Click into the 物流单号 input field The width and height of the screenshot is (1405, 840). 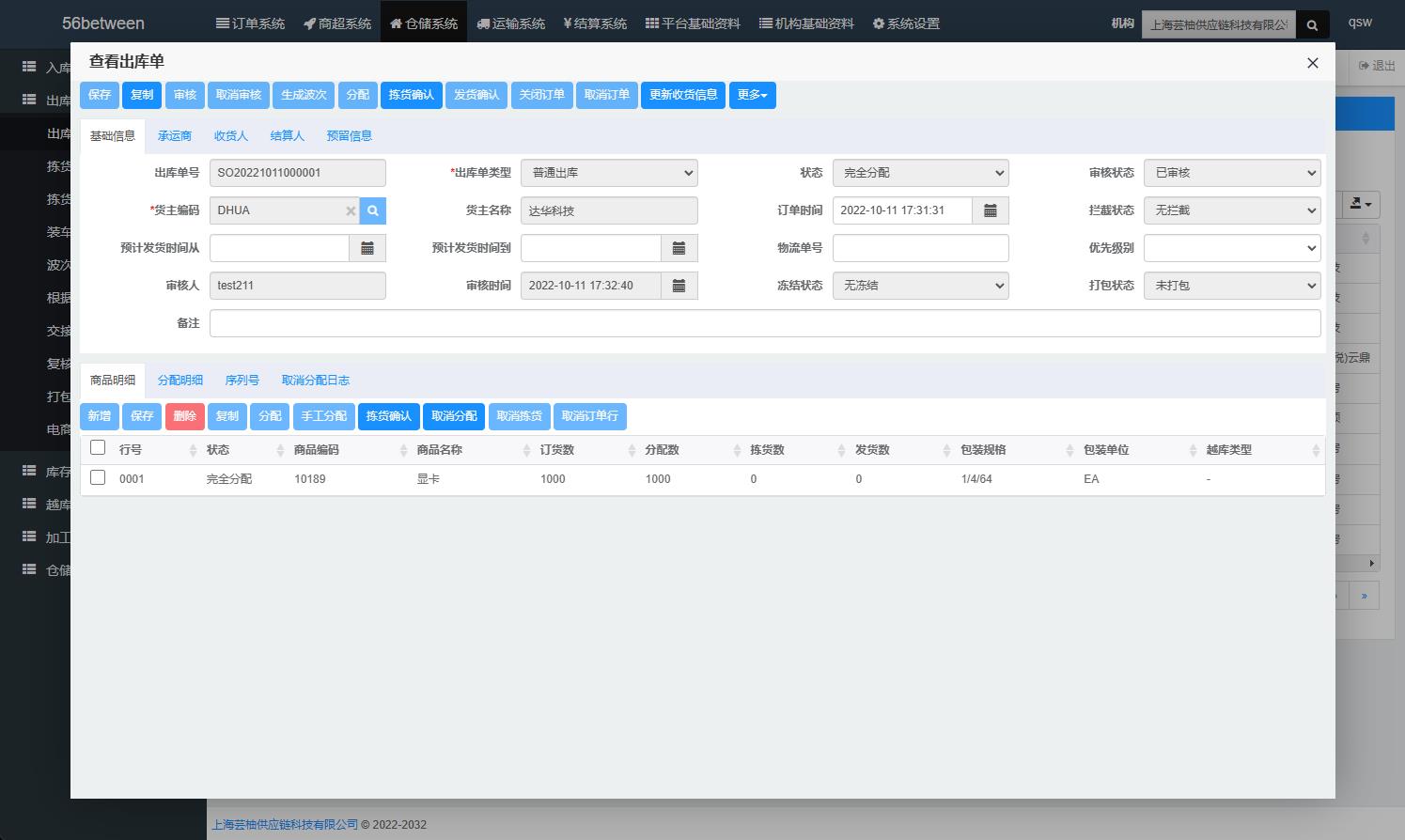click(921, 248)
